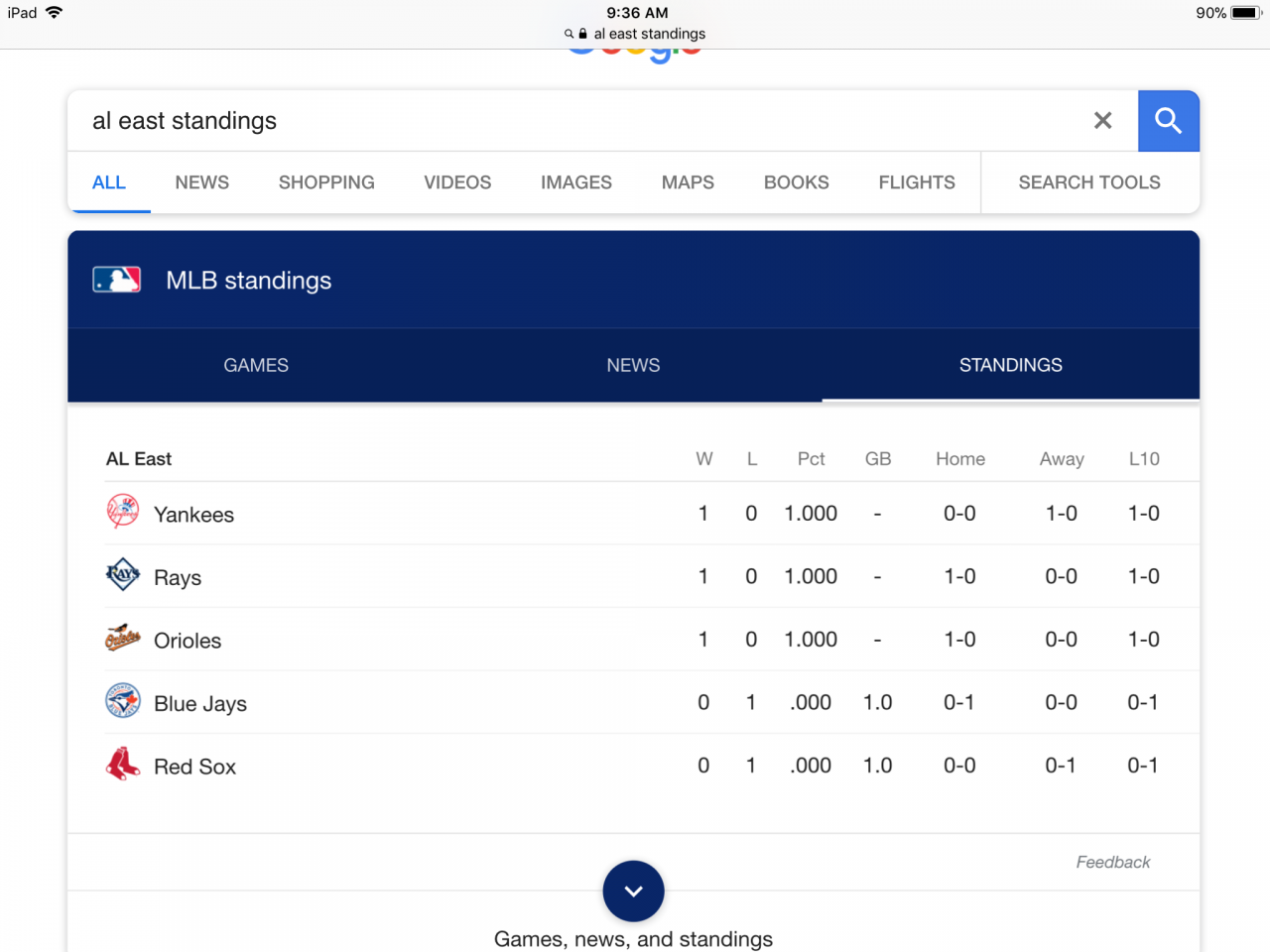Click Red Sox L10 record 0-1
1270x952 pixels.
click(1142, 766)
